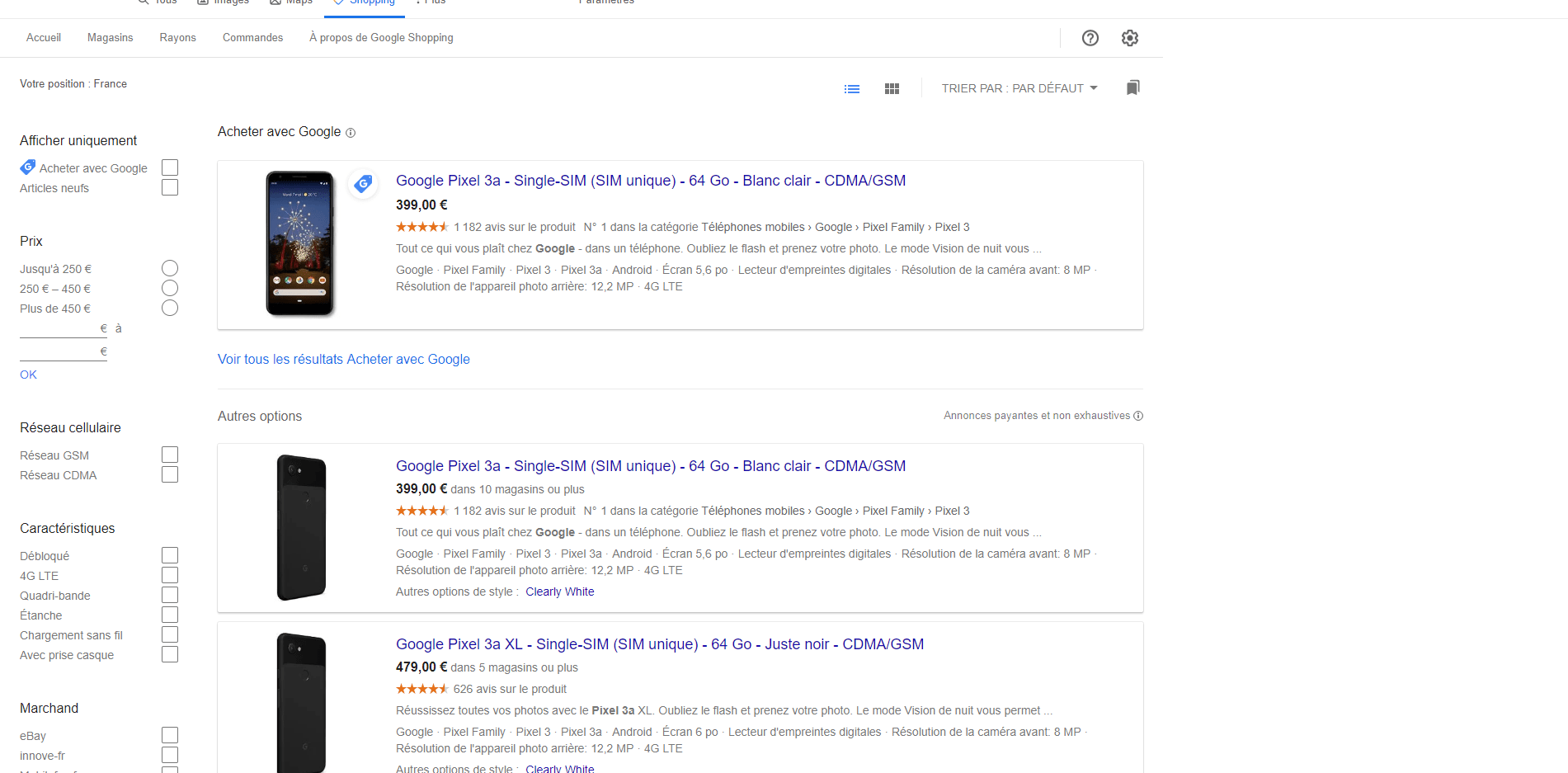
Task: Click the Pixel 3a front-view phone thumbnail
Action: [x=300, y=243]
